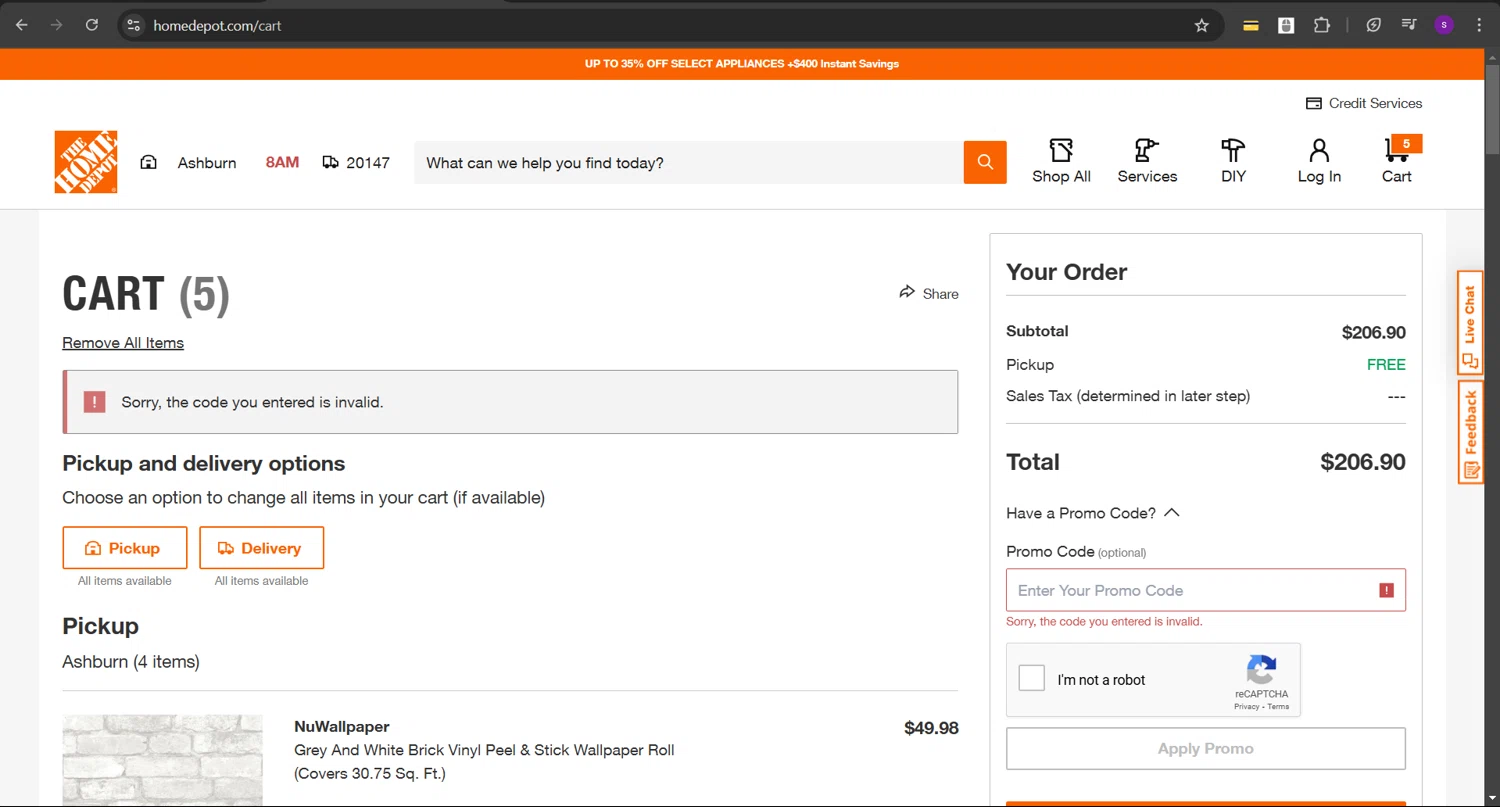Reload the page with the refresh icon
This screenshot has width=1500, height=807.
pos(92,25)
